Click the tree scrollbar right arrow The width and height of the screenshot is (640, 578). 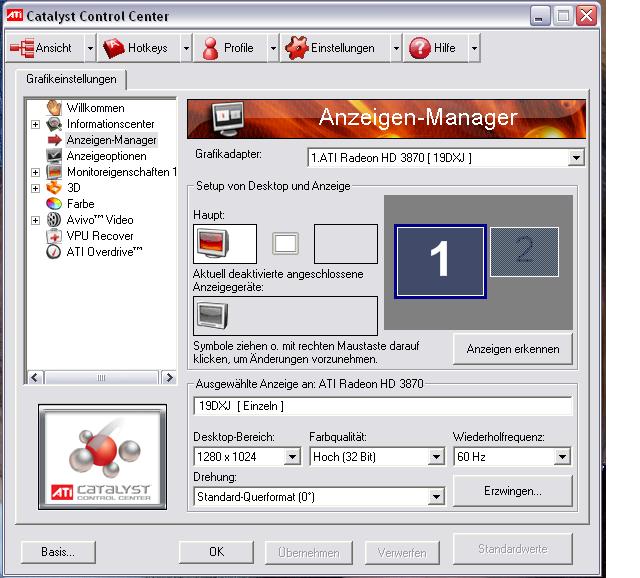(x=169, y=378)
